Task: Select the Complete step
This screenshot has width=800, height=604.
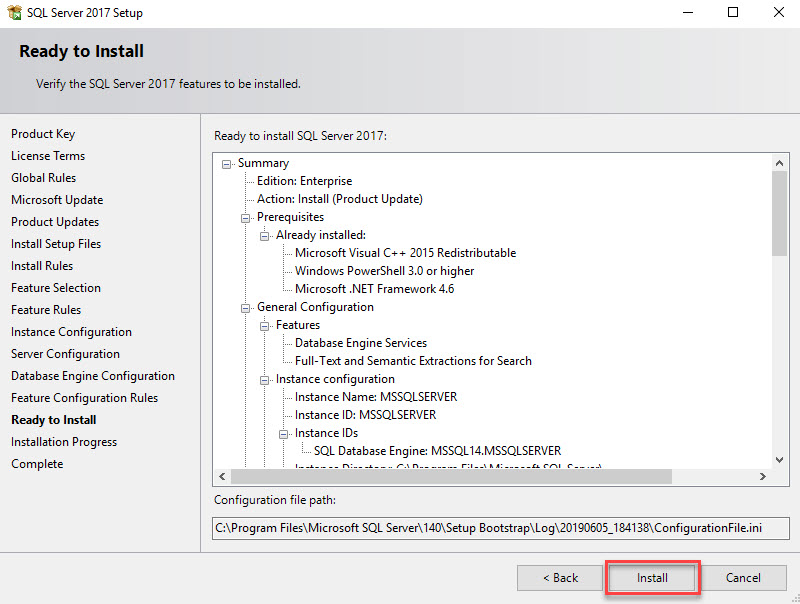Action: tap(37, 464)
